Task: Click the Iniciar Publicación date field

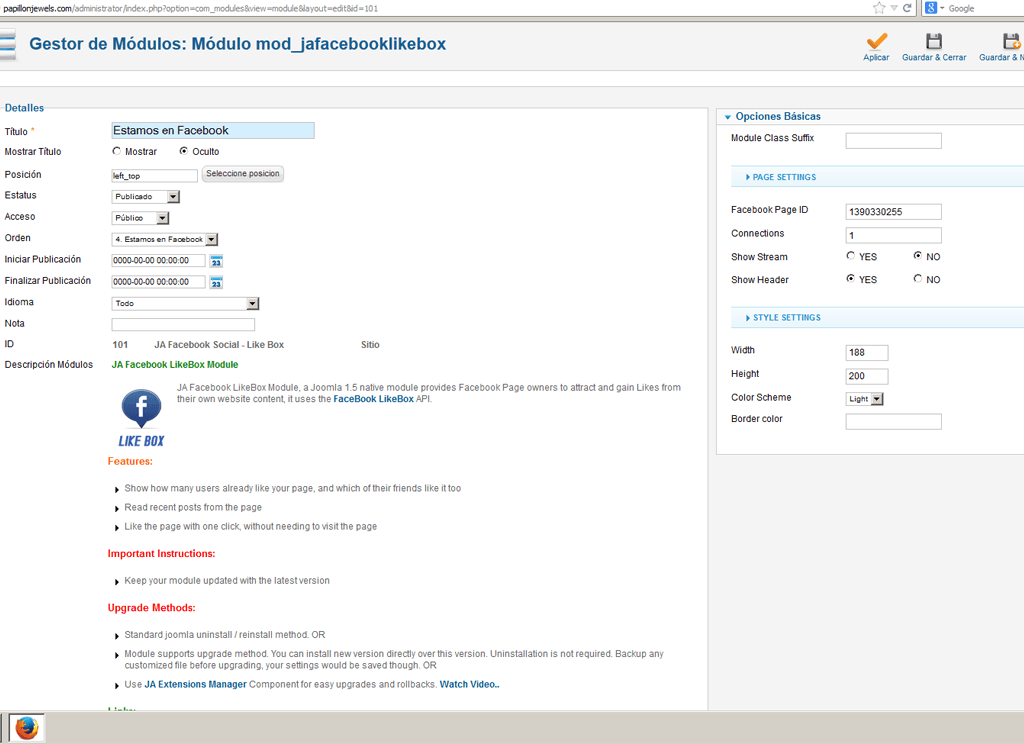Action: [159, 261]
